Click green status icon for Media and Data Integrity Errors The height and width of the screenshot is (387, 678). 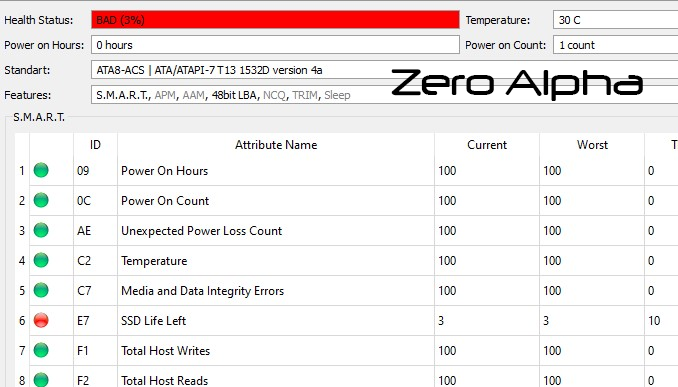pyautogui.click(x=41, y=290)
